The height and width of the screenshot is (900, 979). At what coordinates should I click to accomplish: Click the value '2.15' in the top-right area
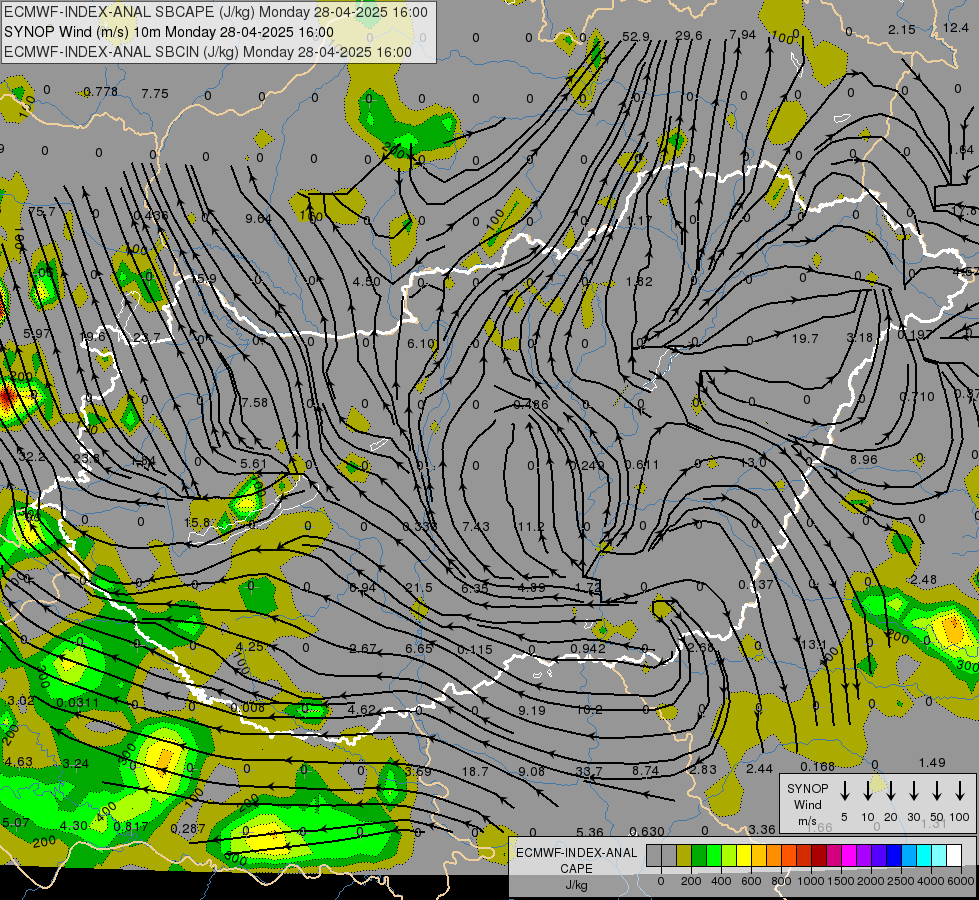[x=902, y=29]
